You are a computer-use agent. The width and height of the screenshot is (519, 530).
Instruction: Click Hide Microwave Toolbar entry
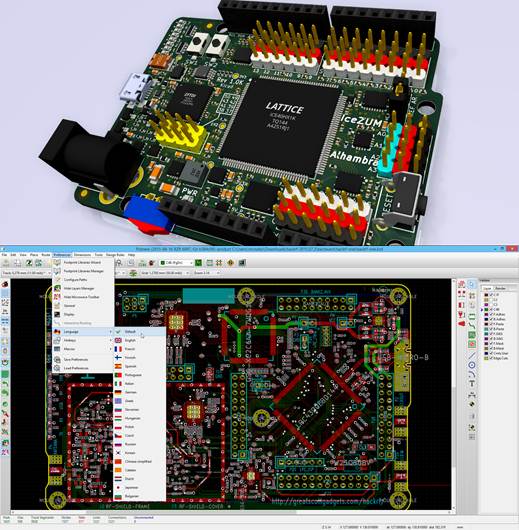pos(83,297)
